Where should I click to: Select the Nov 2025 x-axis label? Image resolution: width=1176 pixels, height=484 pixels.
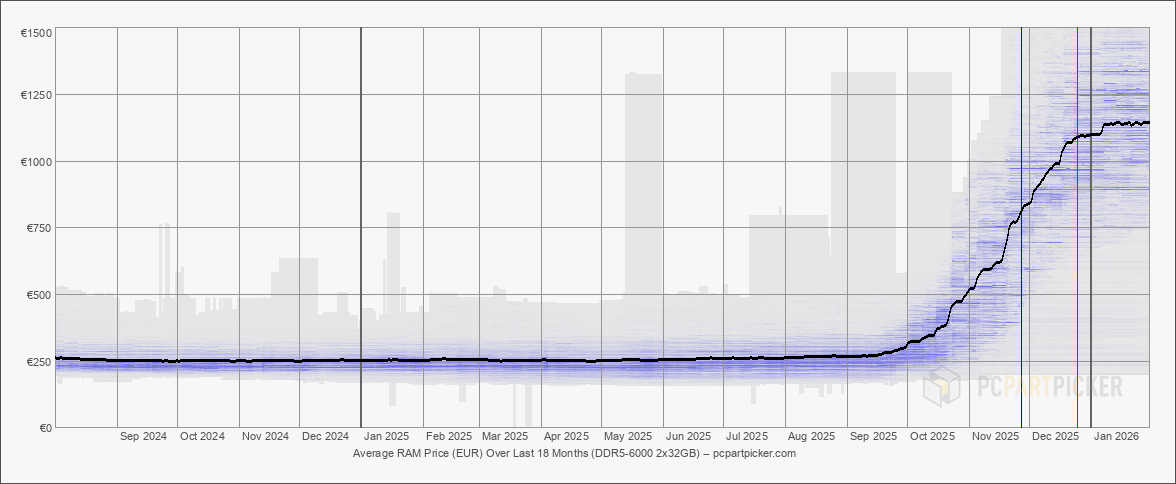[995, 436]
